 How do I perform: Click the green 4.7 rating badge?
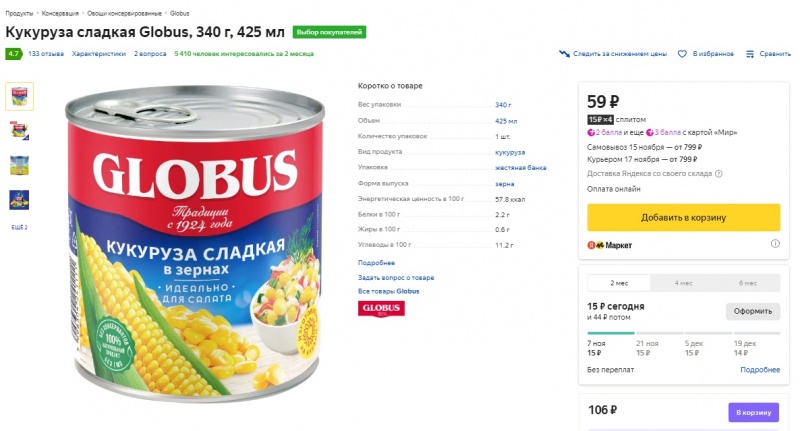click(14, 54)
